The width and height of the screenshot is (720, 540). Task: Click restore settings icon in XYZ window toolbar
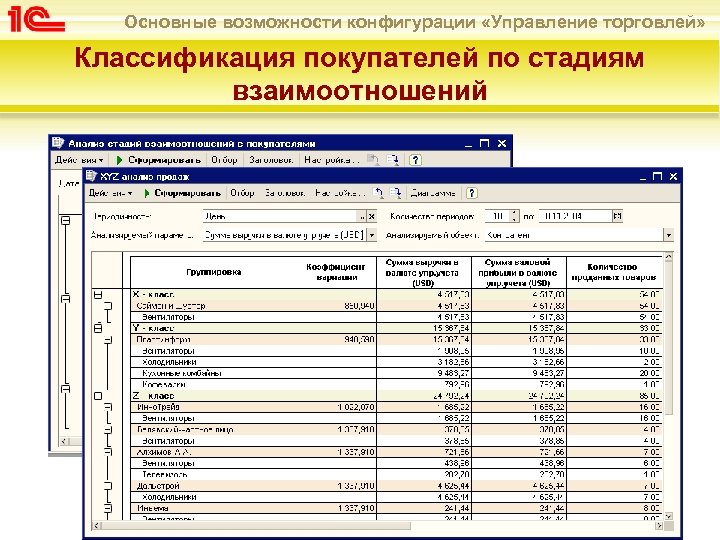click(x=378, y=193)
